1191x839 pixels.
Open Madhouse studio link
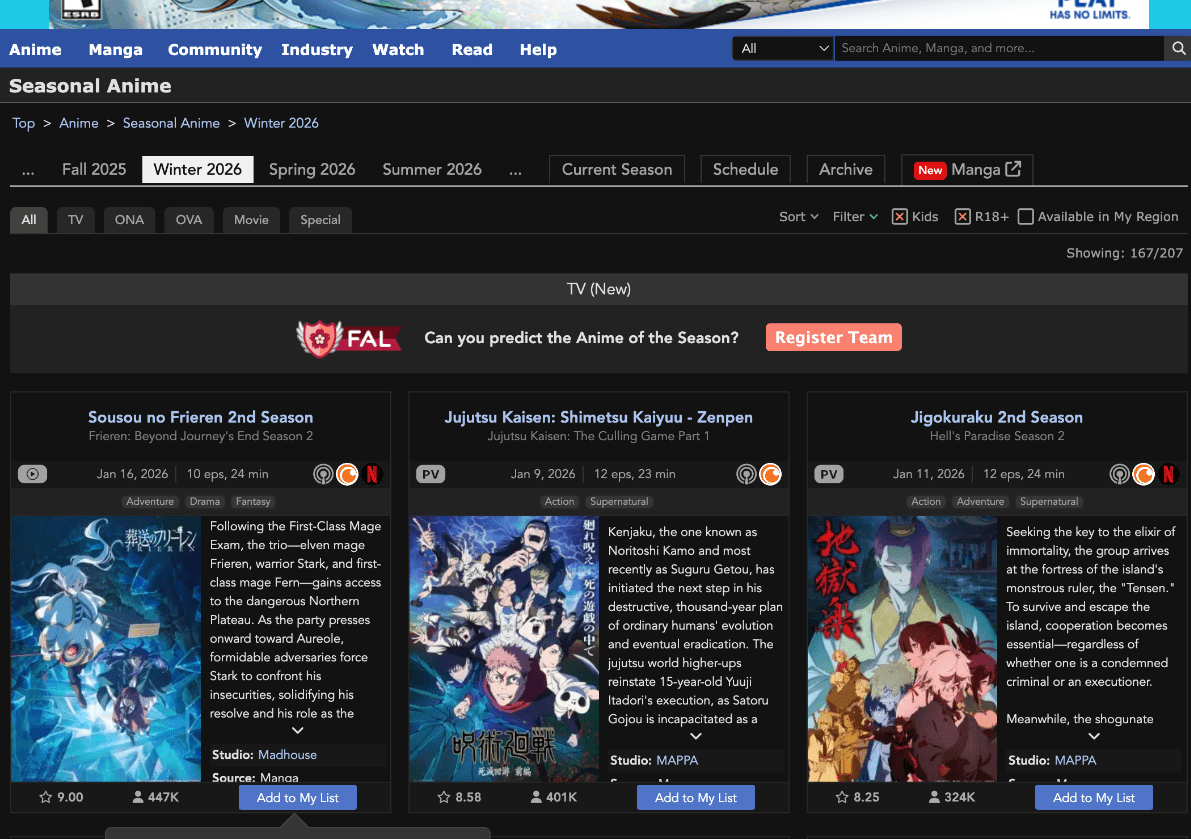(287, 755)
